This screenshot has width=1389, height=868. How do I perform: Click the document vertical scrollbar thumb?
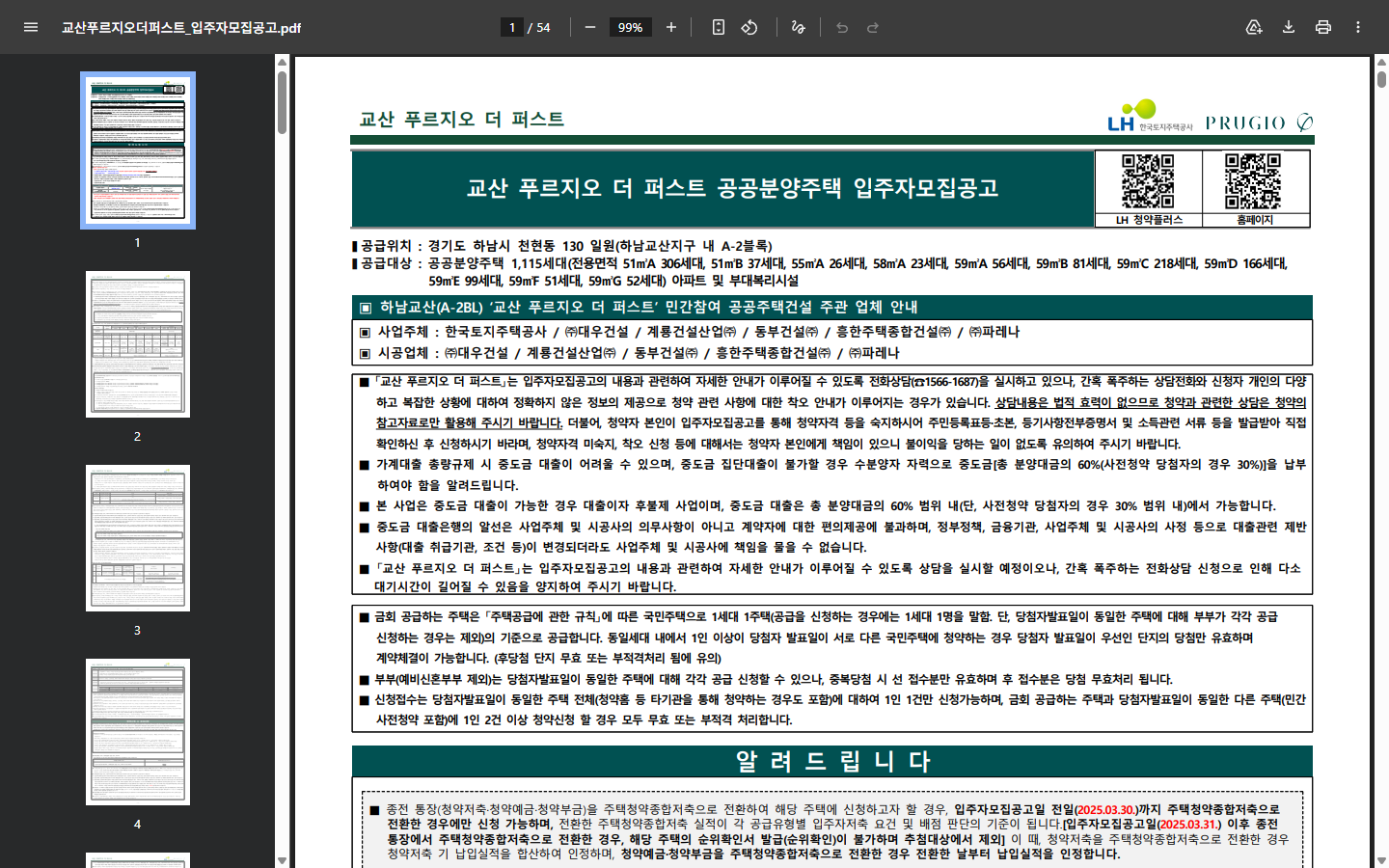coord(1381,79)
